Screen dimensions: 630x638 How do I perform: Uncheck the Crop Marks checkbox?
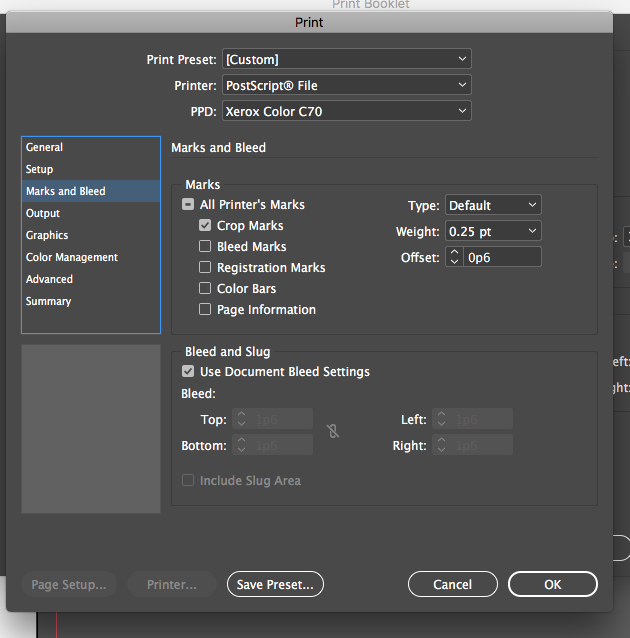205,225
